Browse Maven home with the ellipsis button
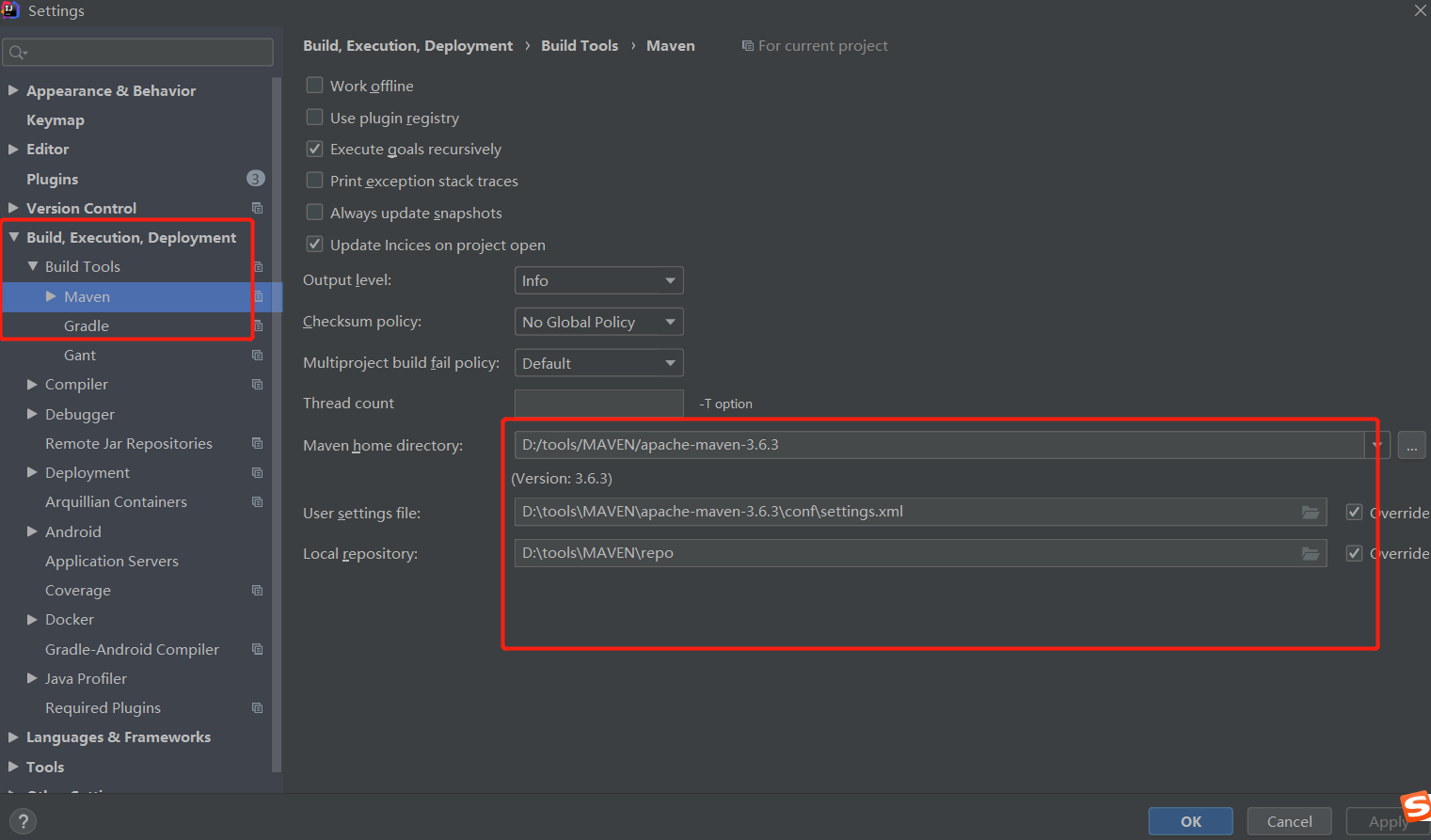1431x840 pixels. click(1411, 445)
